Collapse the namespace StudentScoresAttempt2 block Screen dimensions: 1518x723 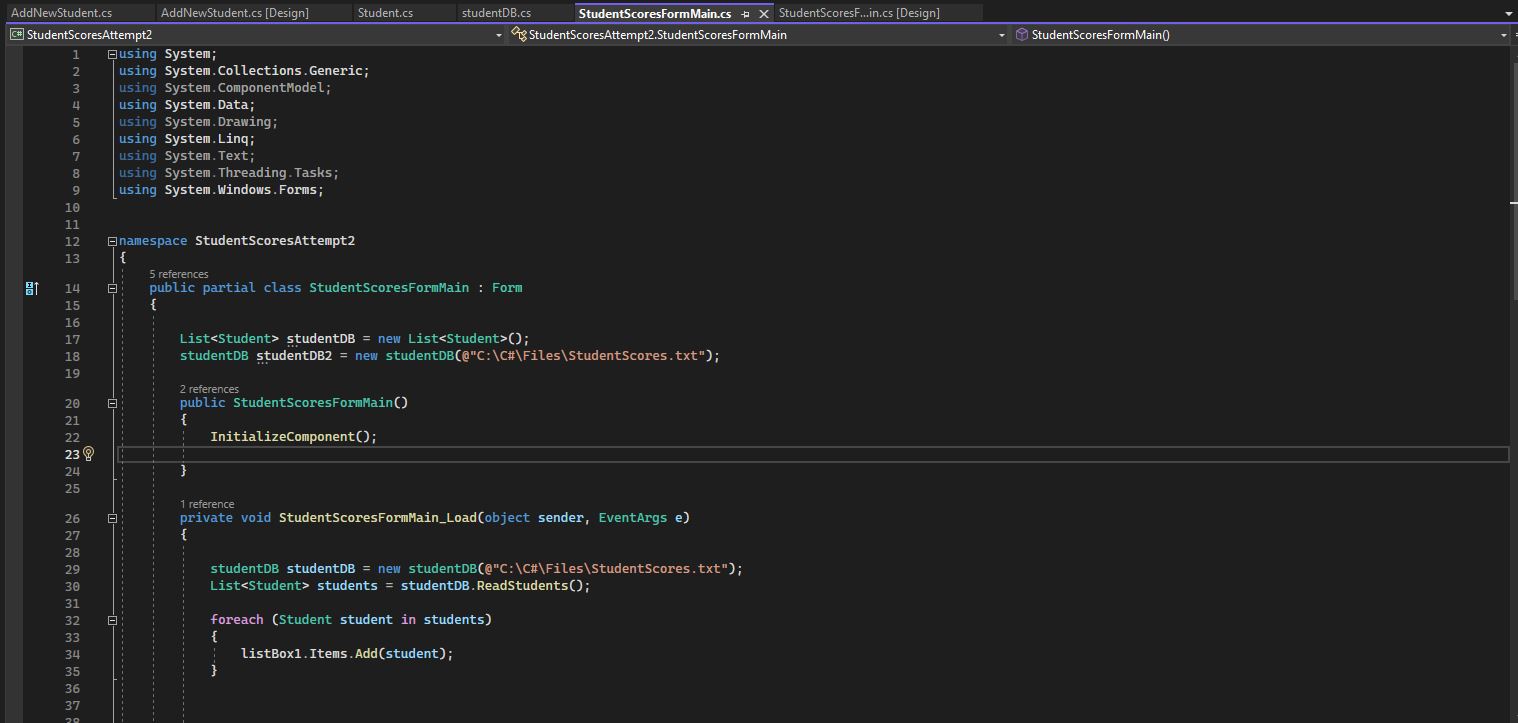(112, 241)
